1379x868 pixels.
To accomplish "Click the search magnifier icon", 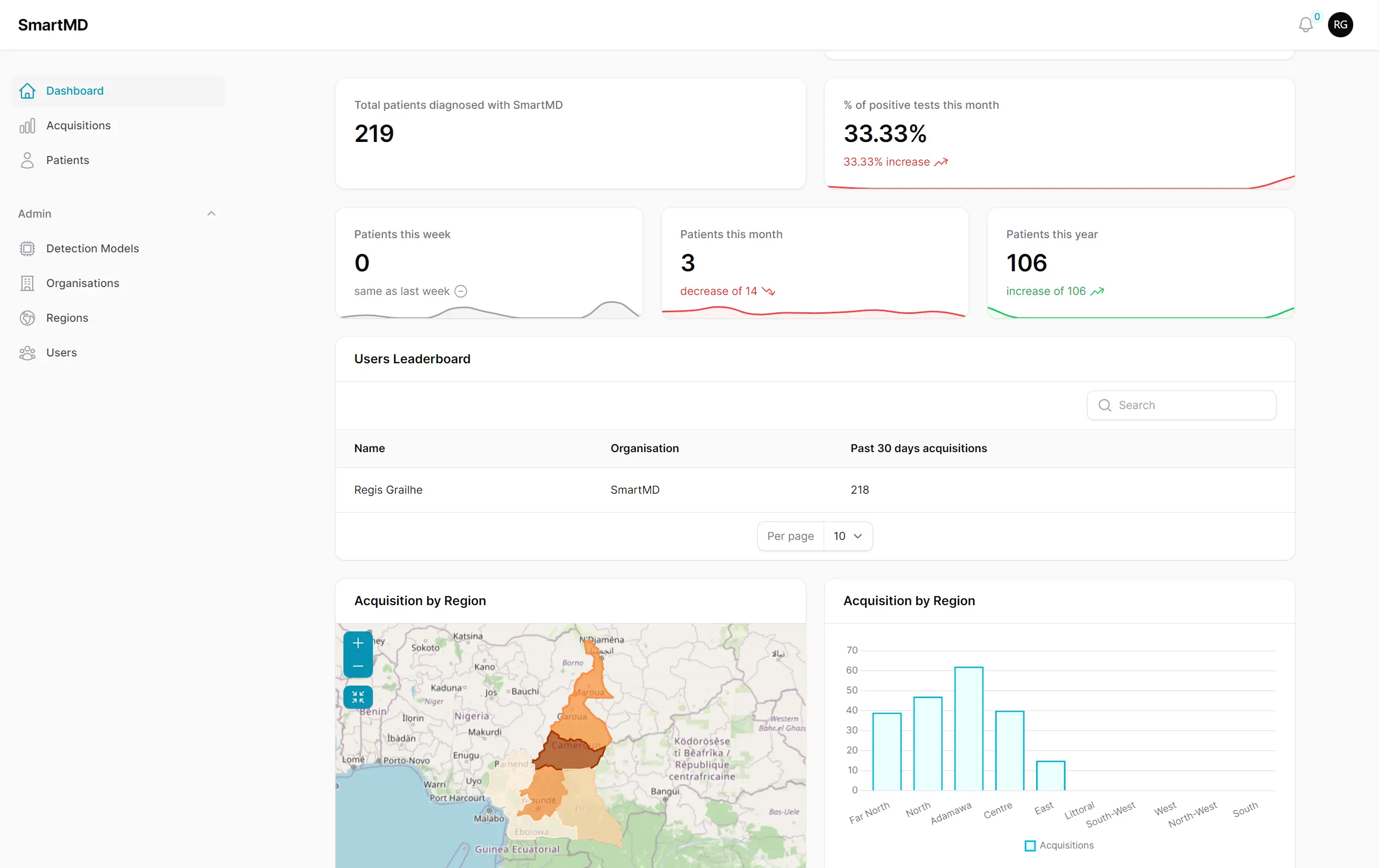I will 1104,405.
